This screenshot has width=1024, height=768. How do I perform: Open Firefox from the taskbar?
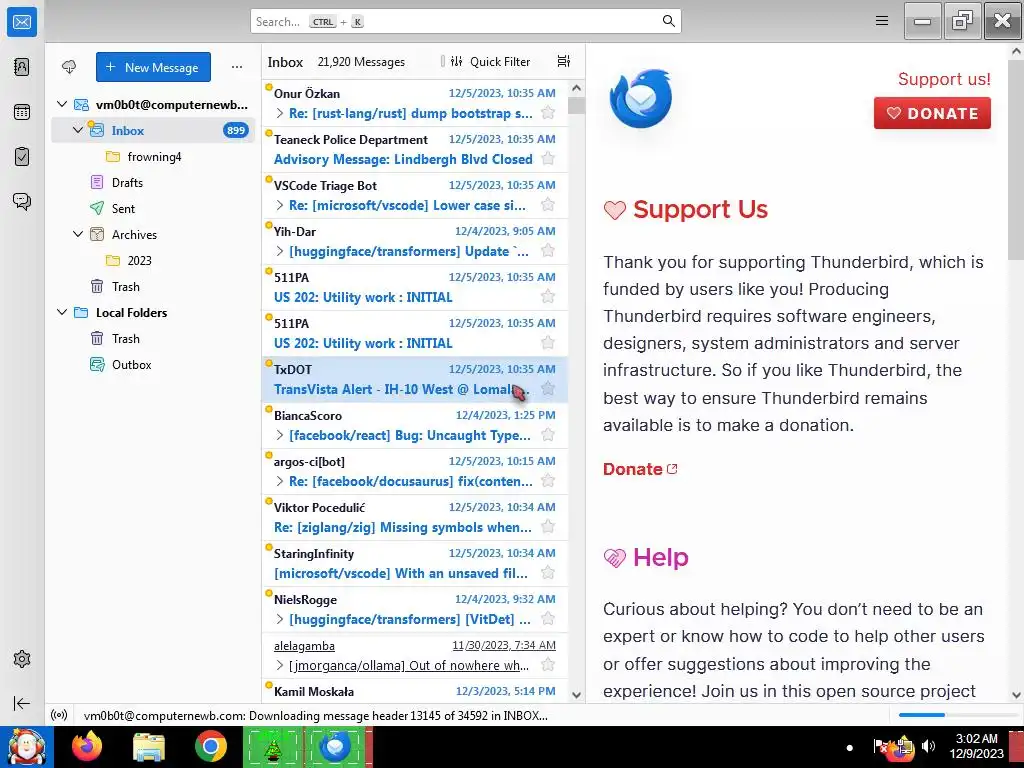click(87, 747)
